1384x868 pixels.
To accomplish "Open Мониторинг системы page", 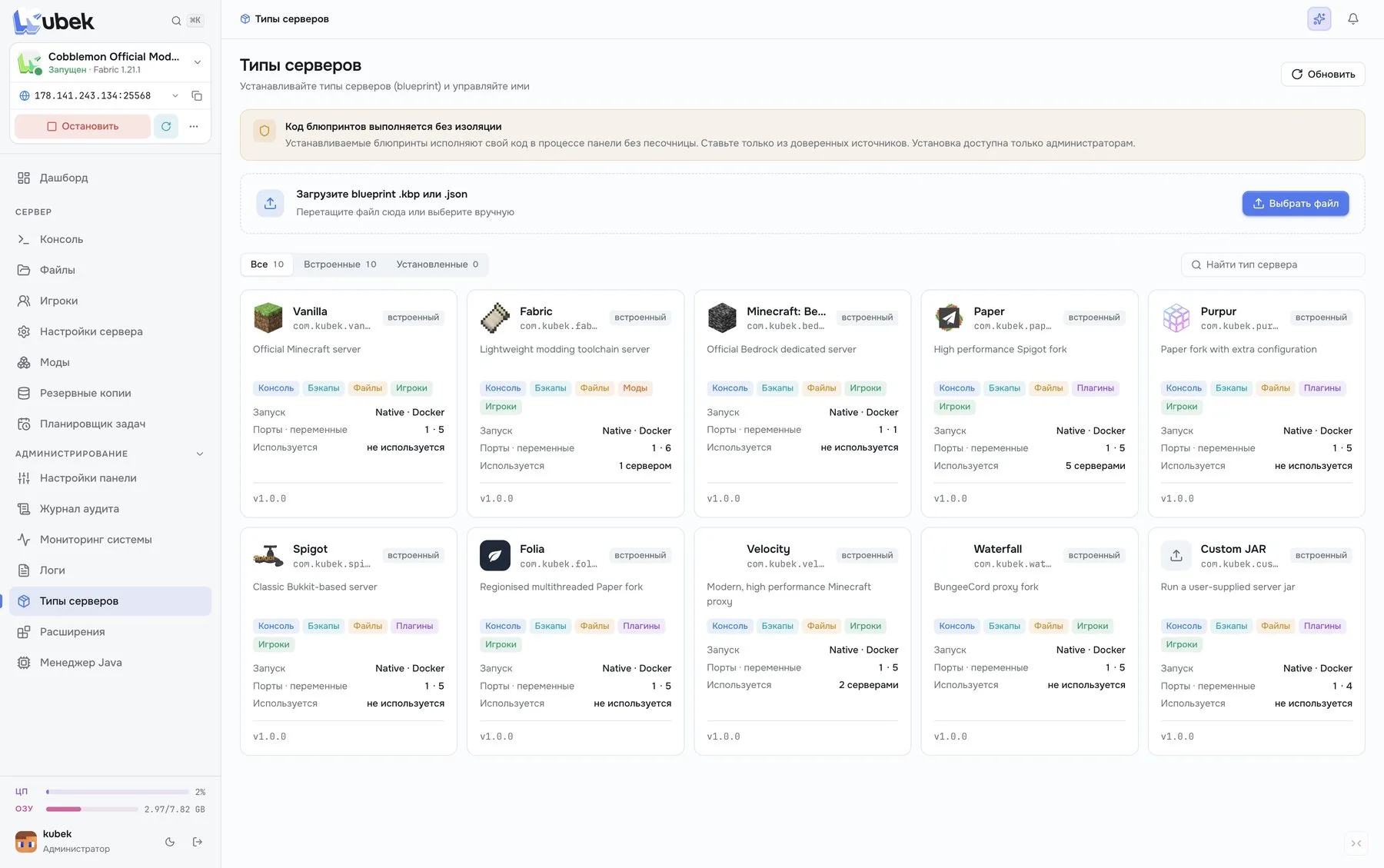I will pyautogui.click(x=110, y=540).
